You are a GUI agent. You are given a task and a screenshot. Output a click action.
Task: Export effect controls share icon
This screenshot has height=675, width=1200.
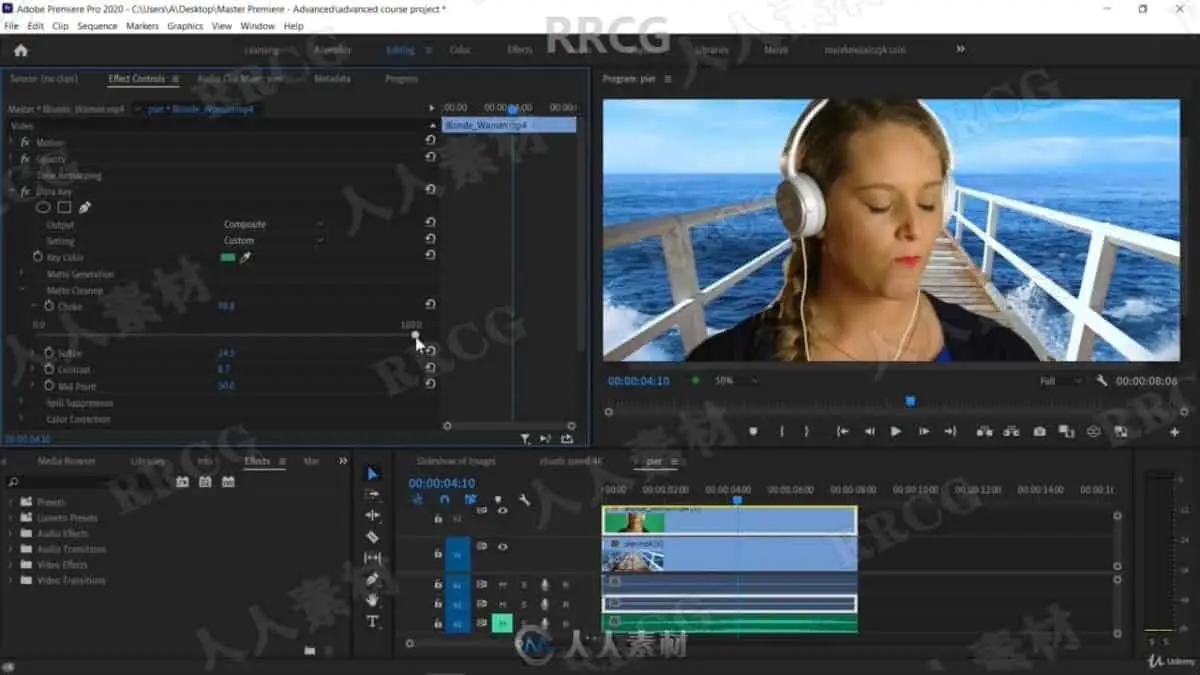(567, 438)
